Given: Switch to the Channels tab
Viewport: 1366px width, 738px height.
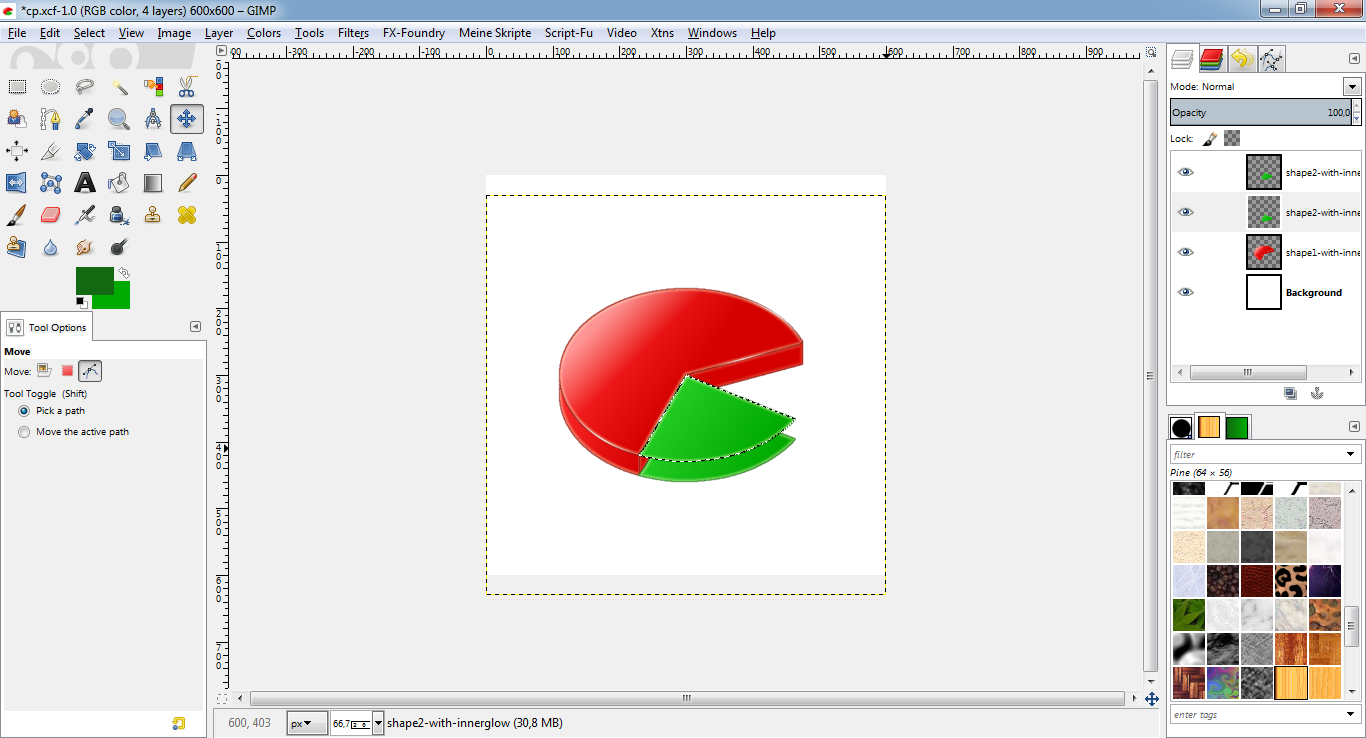Looking at the screenshot, I should (x=1212, y=60).
